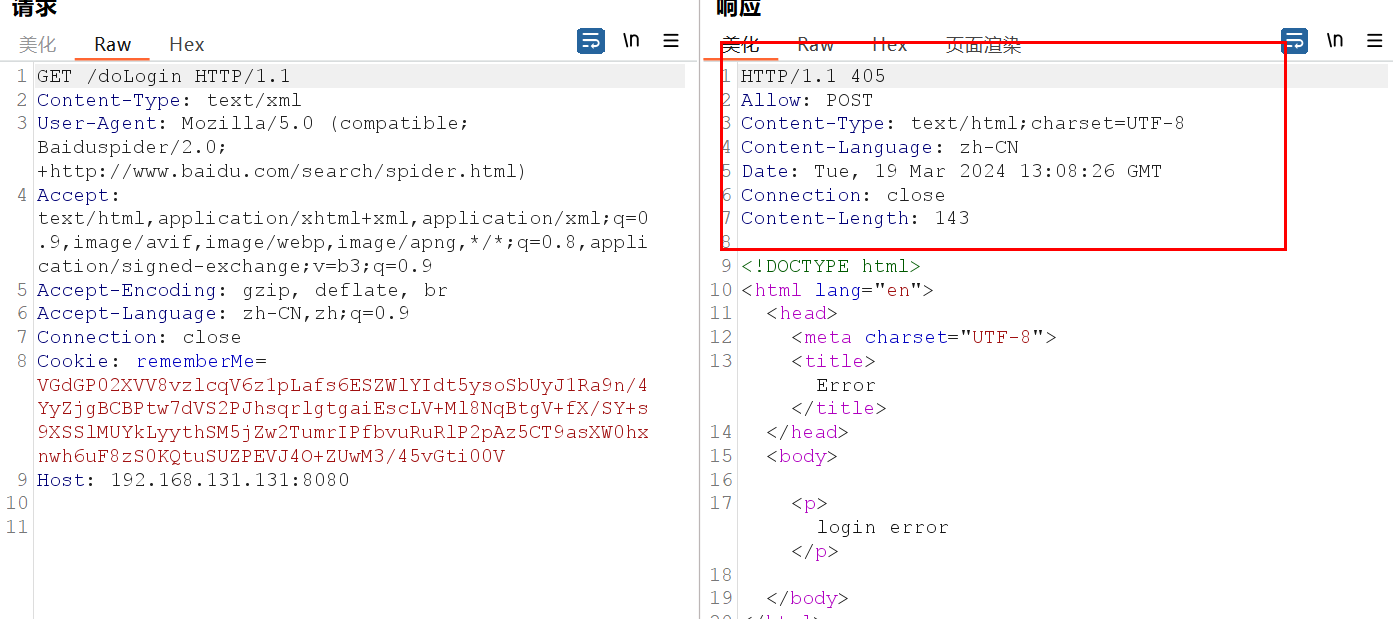Click the red rememberMe cookie value text

[x=343, y=421]
